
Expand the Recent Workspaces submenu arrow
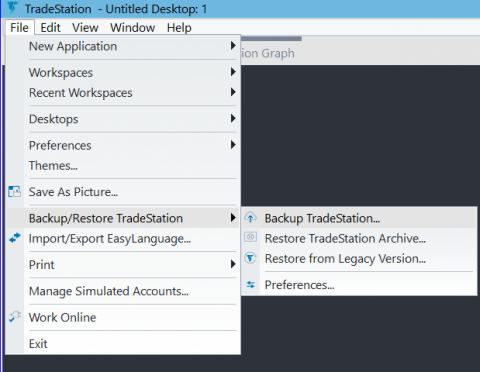(x=233, y=92)
